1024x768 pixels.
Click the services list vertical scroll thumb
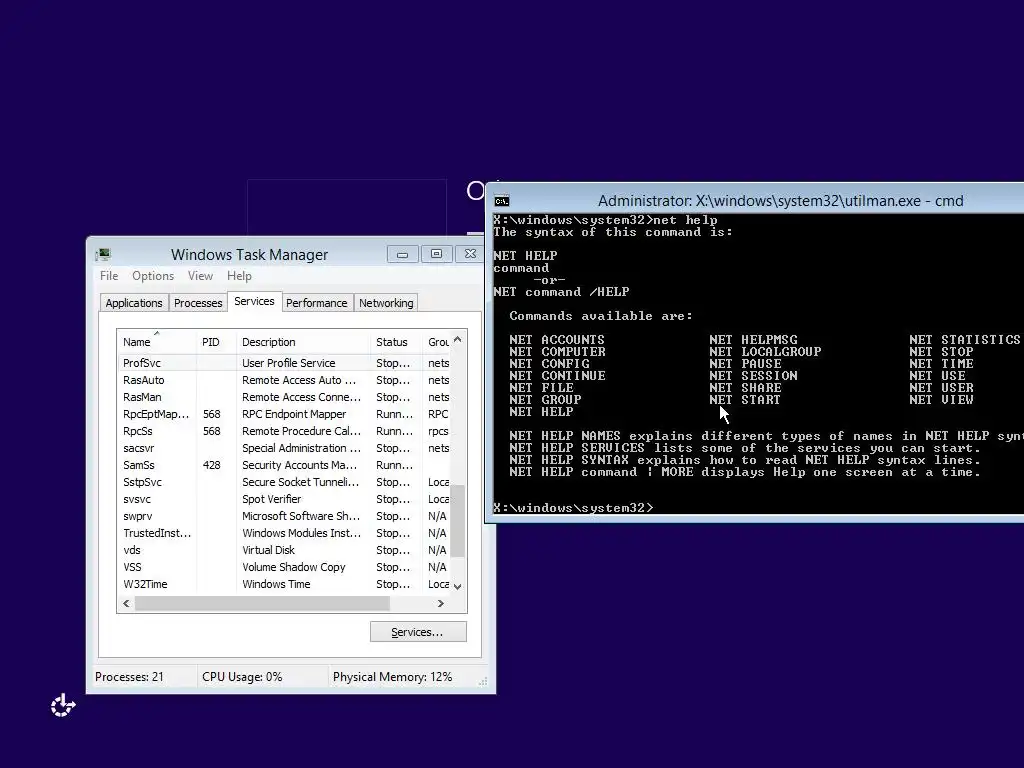point(458,520)
